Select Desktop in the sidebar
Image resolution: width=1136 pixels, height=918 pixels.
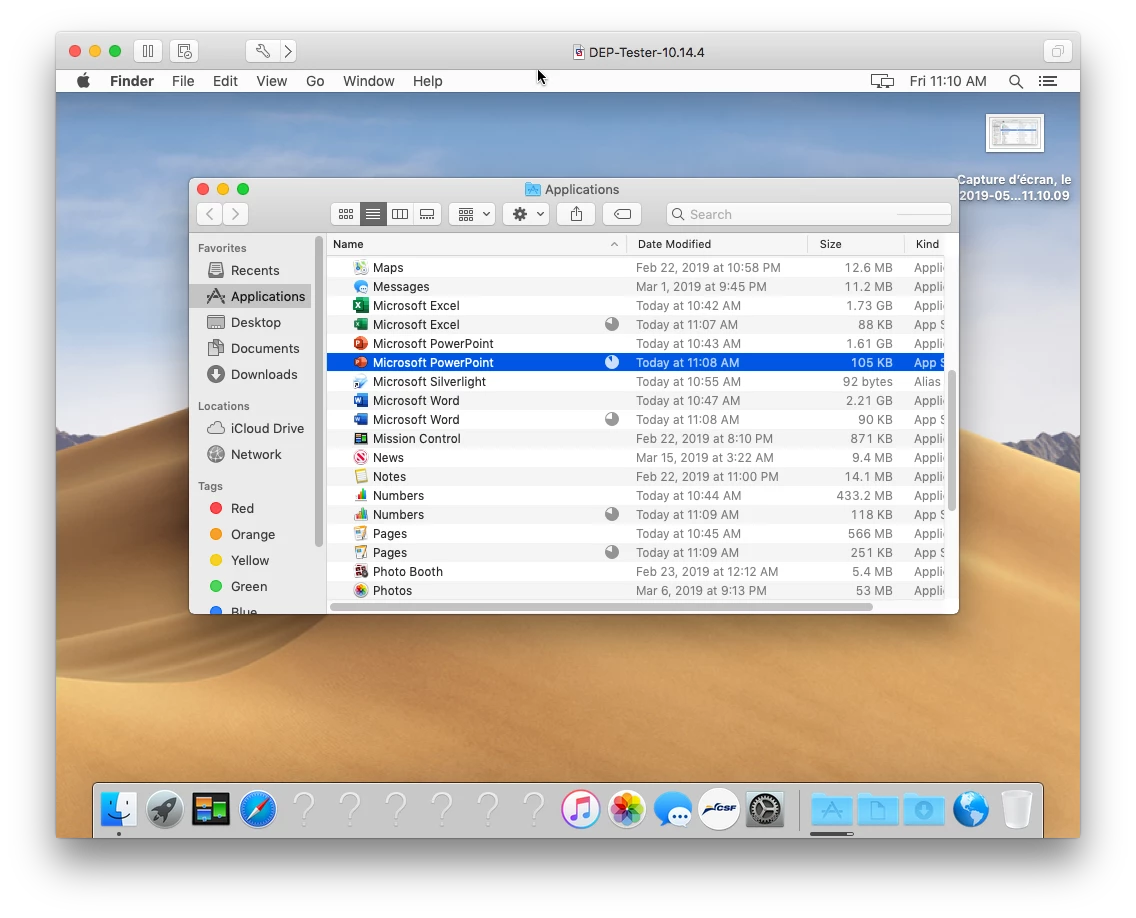251,322
